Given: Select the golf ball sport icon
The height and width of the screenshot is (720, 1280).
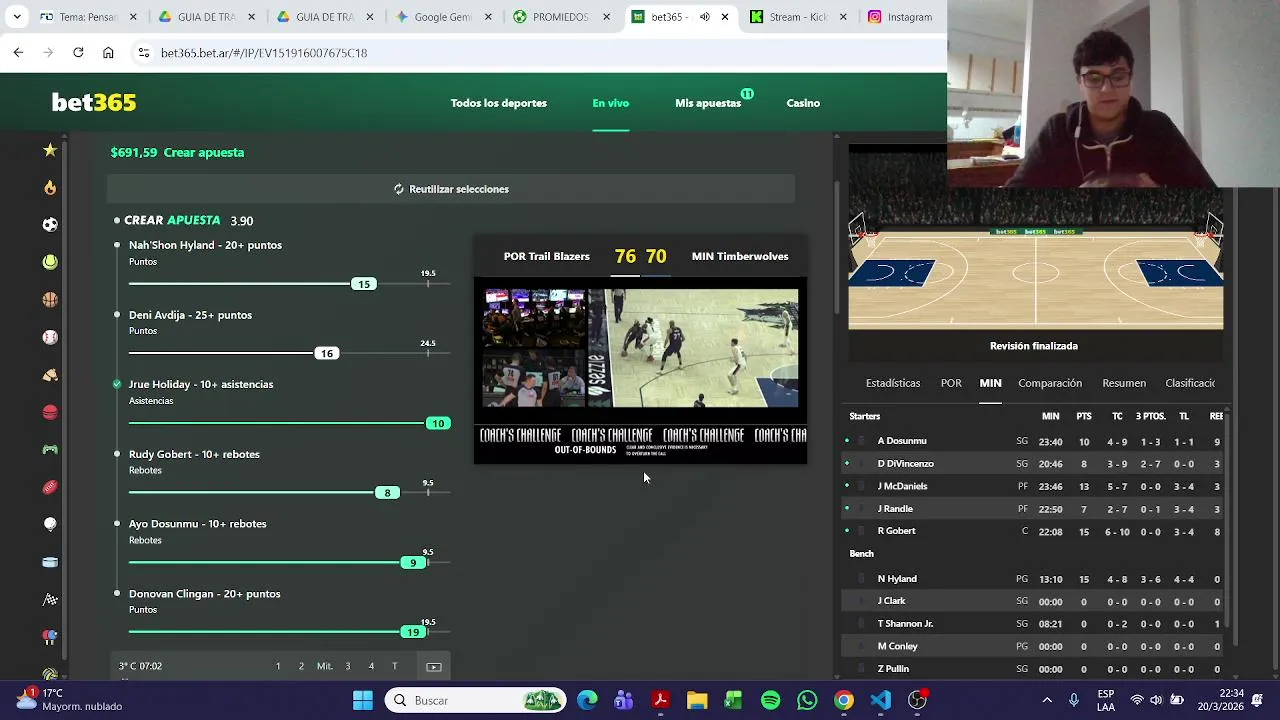Looking at the screenshot, I should (50, 524).
